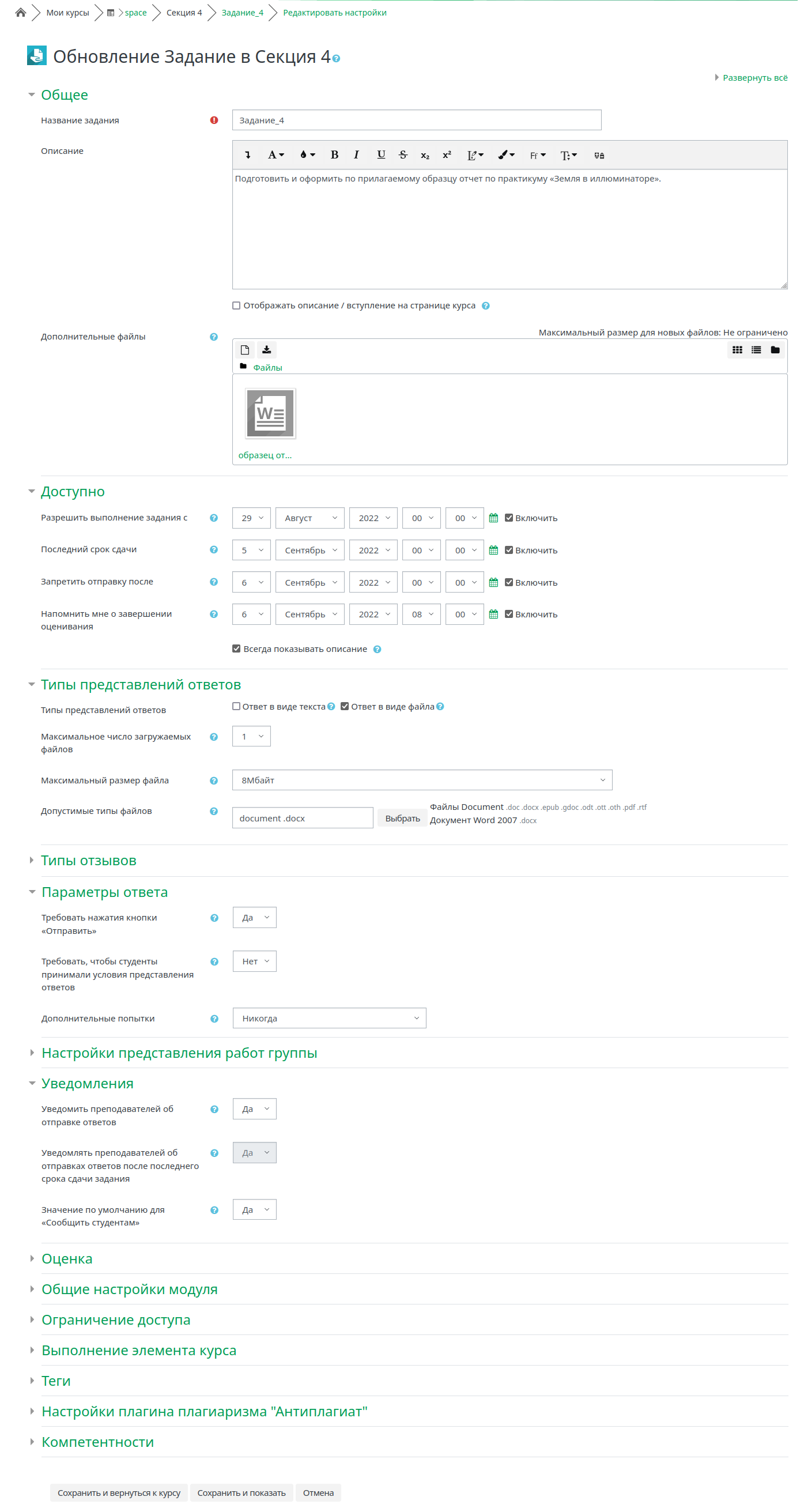Open accept submission statement dropdown Нет
The height and width of the screenshot is (1512, 800).
(254, 962)
